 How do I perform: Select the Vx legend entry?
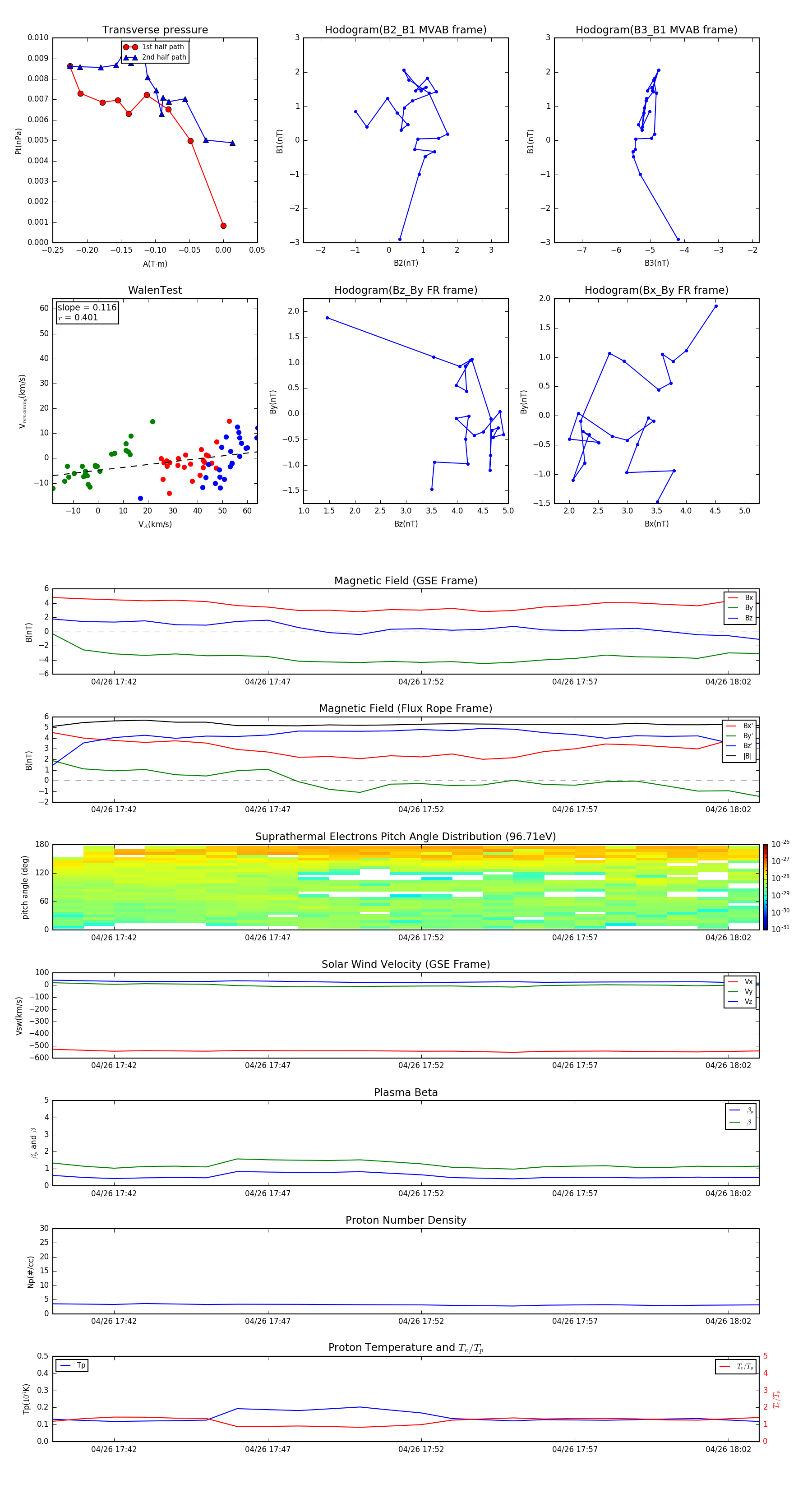click(x=740, y=981)
